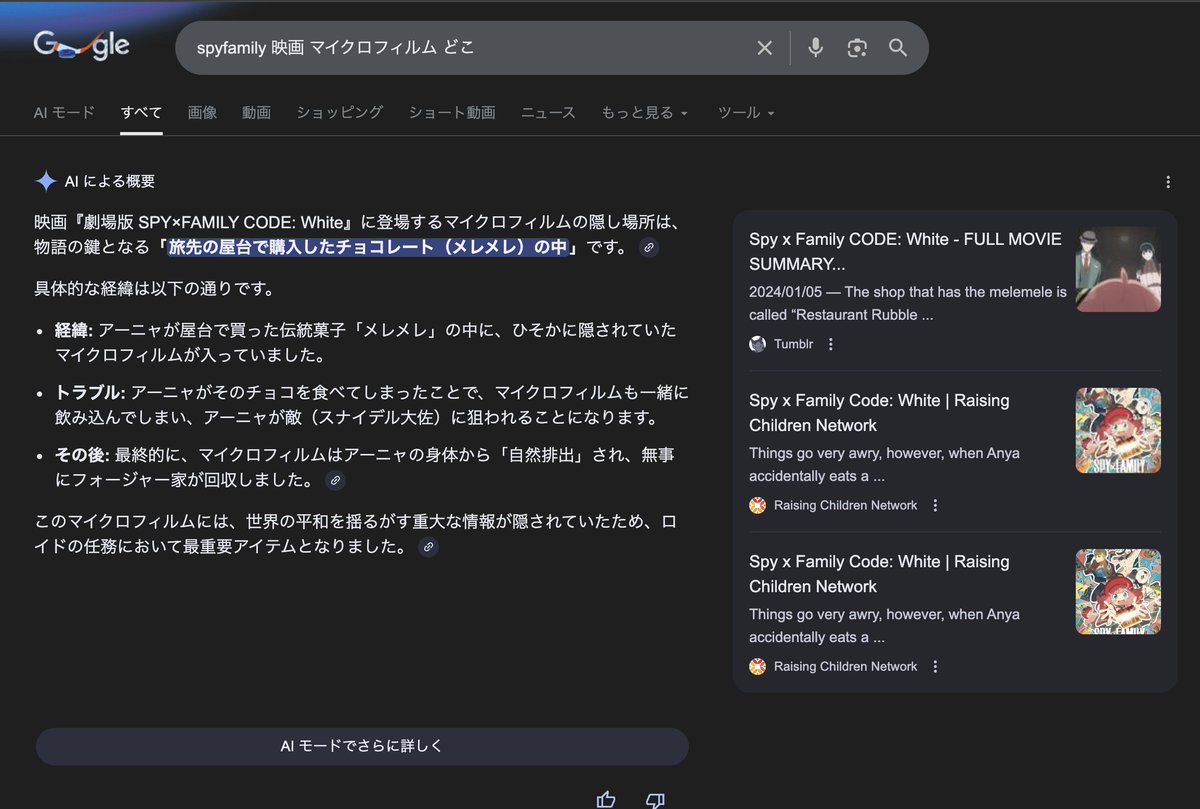Open Google Lens image search

coord(857,48)
